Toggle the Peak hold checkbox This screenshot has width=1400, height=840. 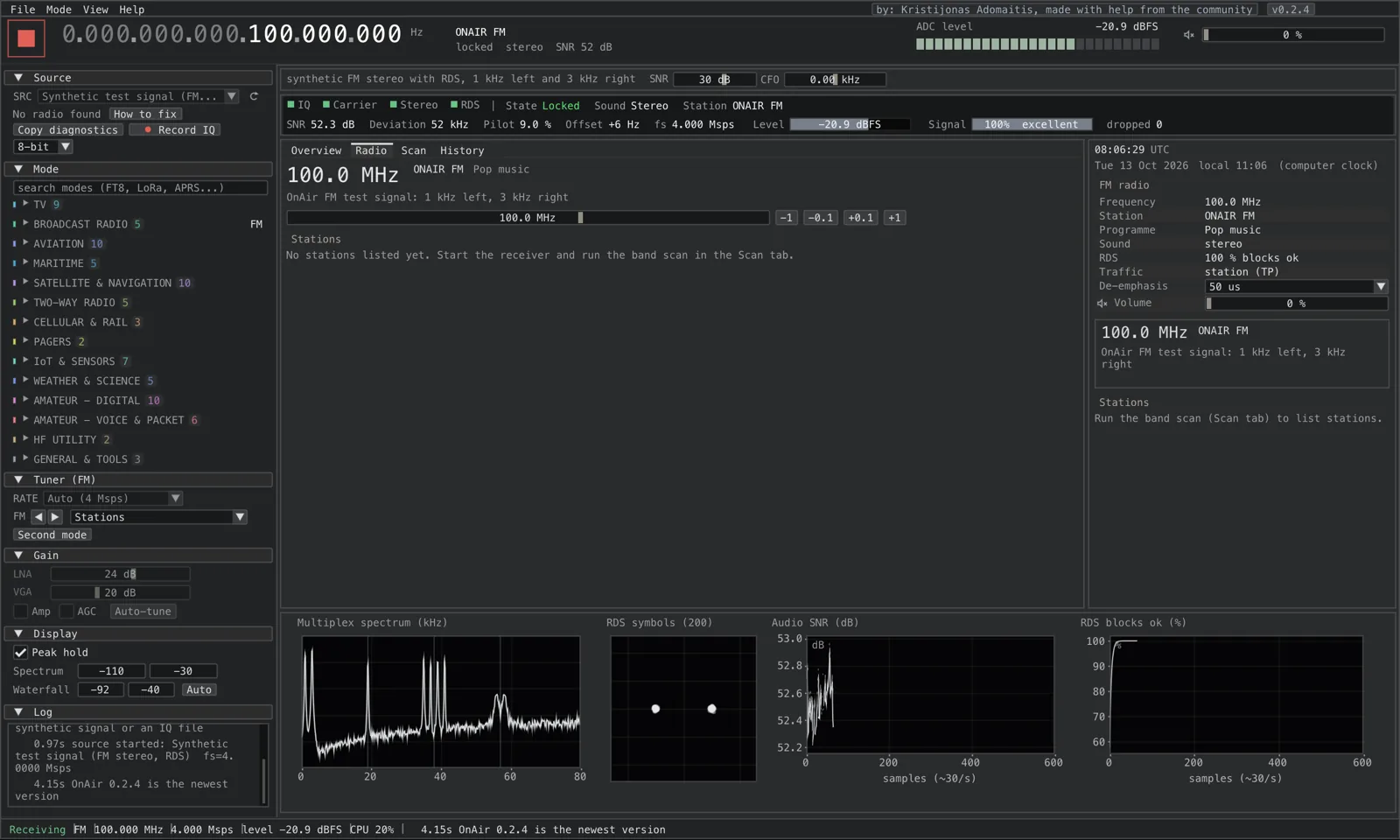[20, 653]
